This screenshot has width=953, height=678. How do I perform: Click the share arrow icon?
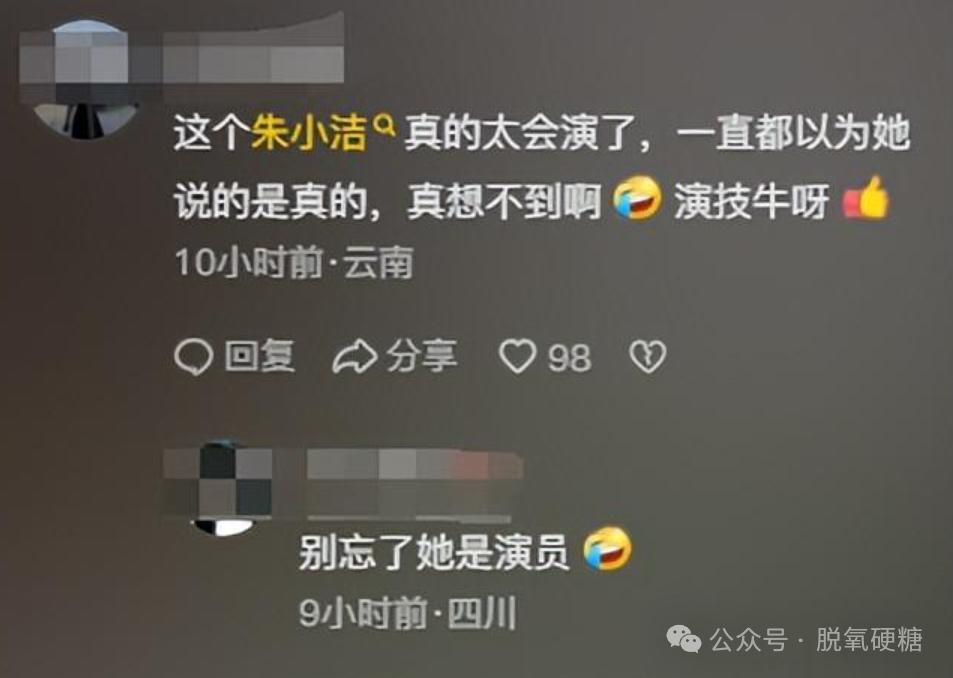click(x=354, y=357)
